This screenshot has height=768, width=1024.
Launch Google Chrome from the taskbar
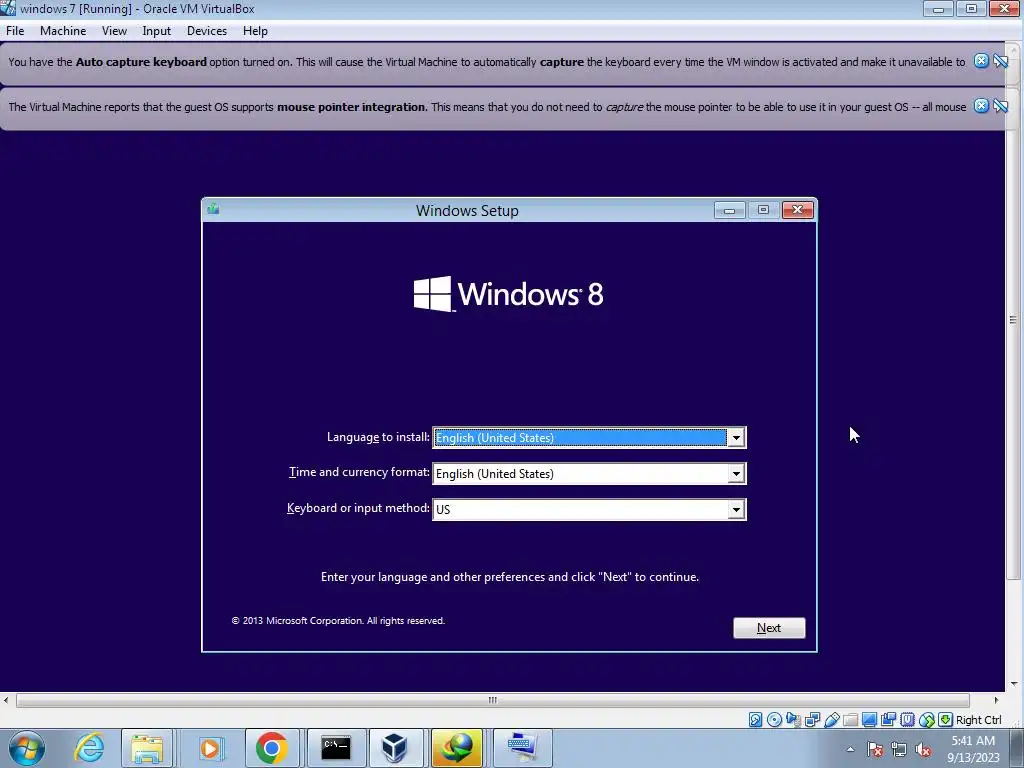(x=272, y=748)
